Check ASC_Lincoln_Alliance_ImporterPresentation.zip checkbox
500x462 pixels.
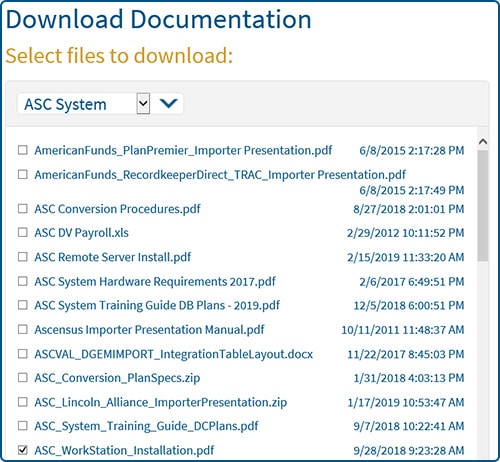[x=23, y=402]
